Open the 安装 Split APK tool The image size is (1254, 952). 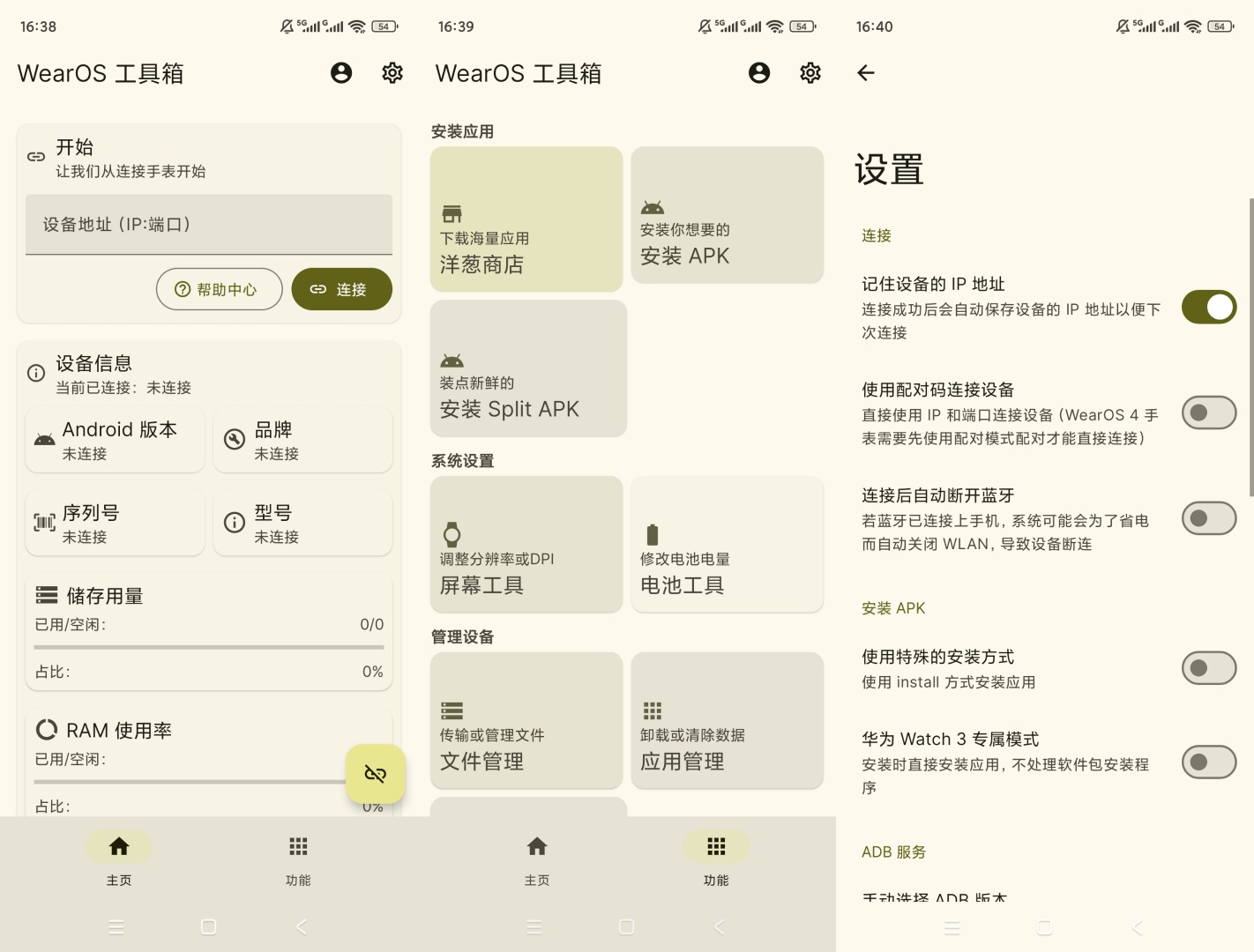[526, 368]
